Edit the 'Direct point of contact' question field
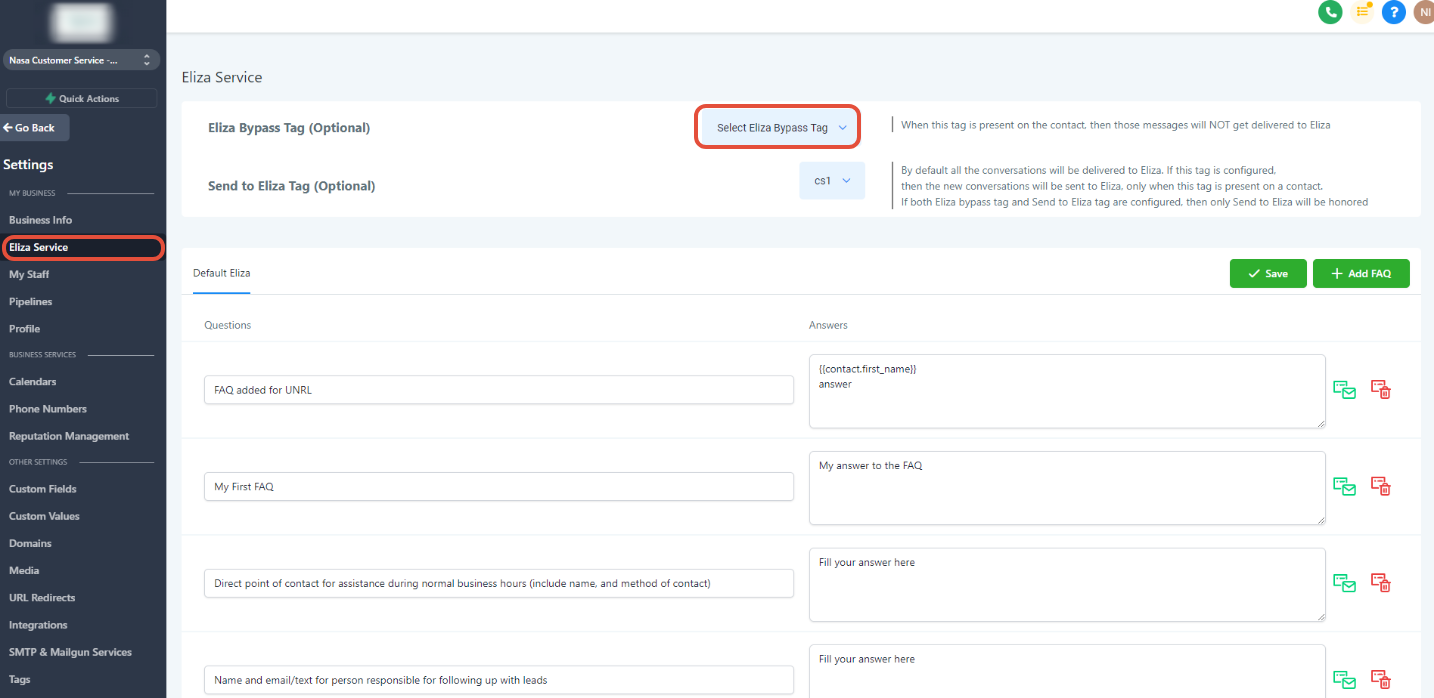The width and height of the screenshot is (1434, 698). pos(499,583)
